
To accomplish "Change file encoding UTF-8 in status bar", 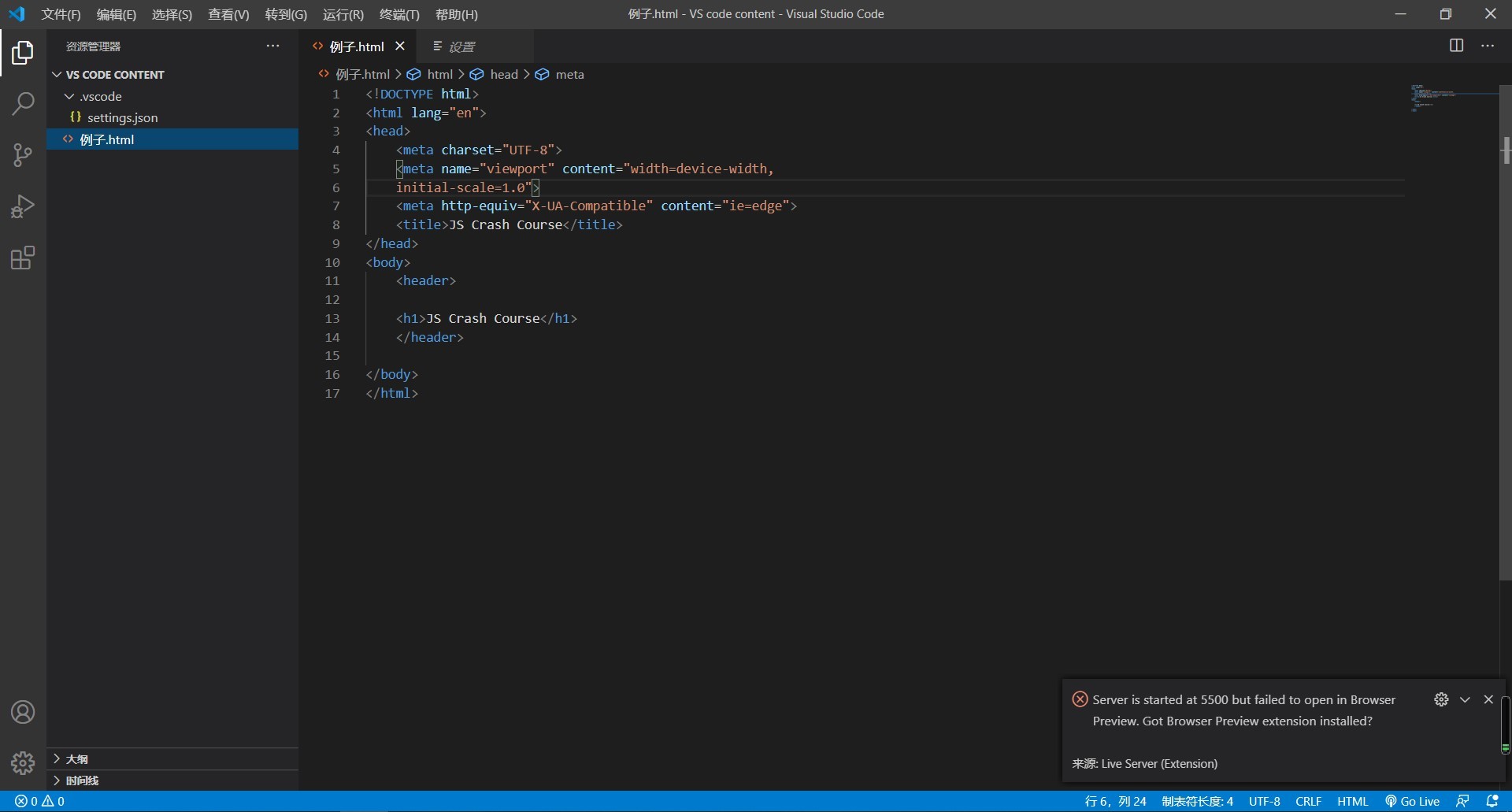I will tap(1264, 801).
